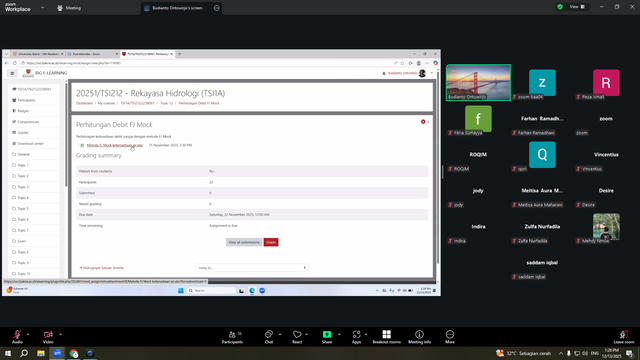Open options on Budianto Ontowirjo's screen tab
This screenshot has height=360, width=640.
216,8
